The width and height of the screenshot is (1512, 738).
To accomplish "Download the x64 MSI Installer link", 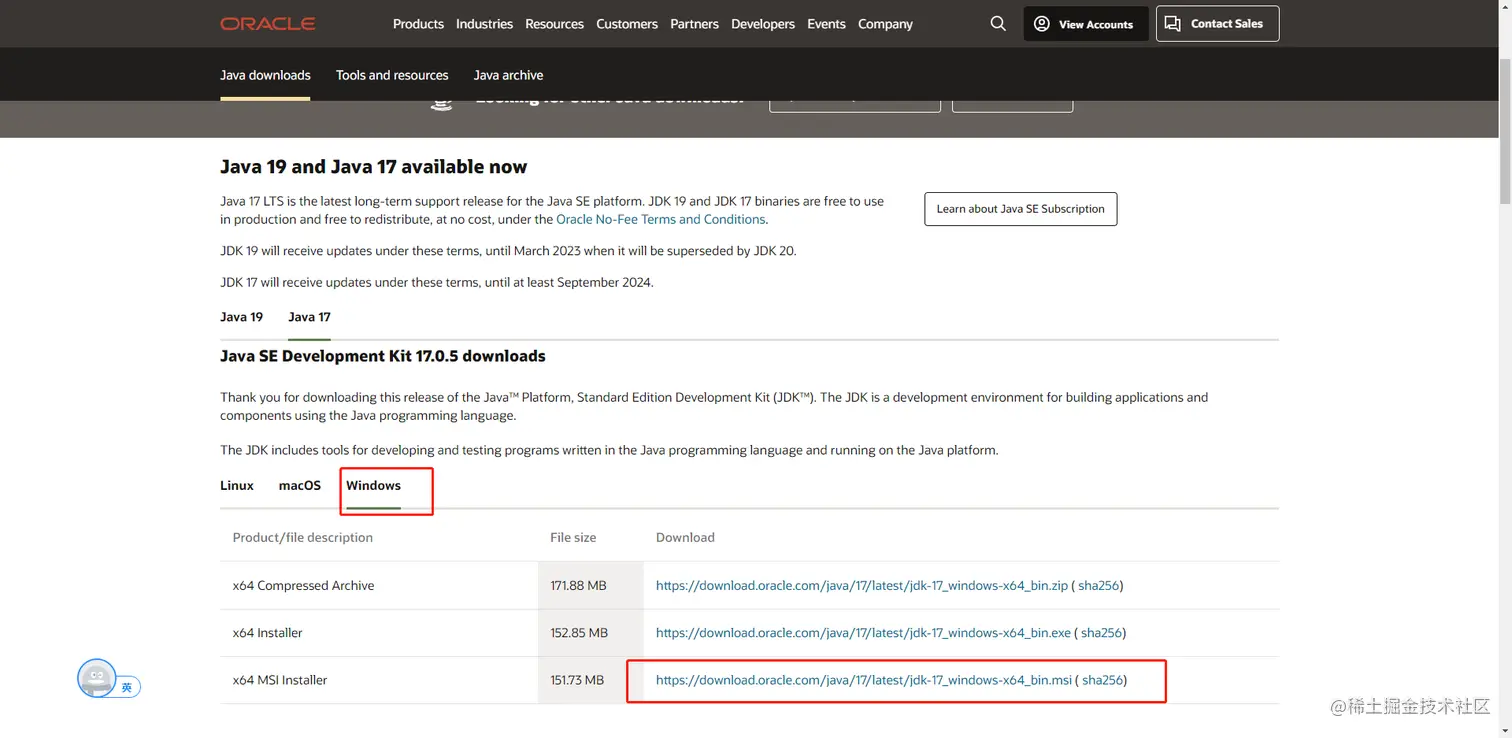I will click(863, 680).
